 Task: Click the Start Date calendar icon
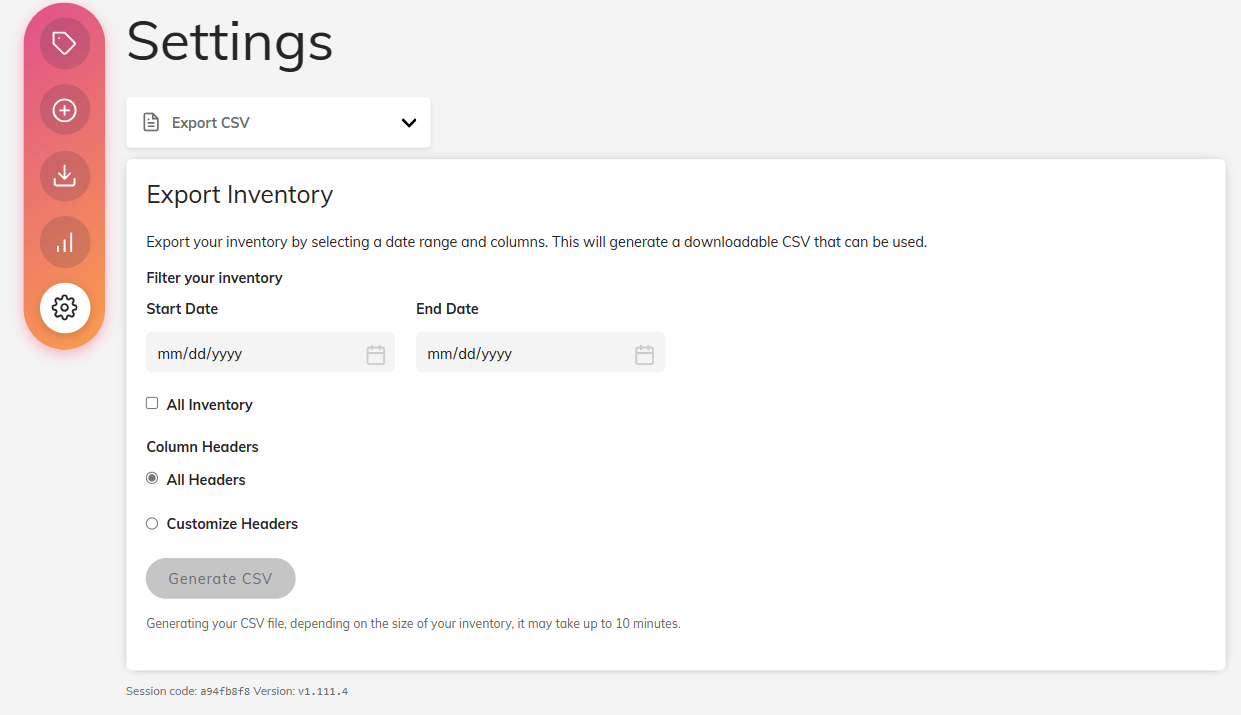pyautogui.click(x=376, y=354)
